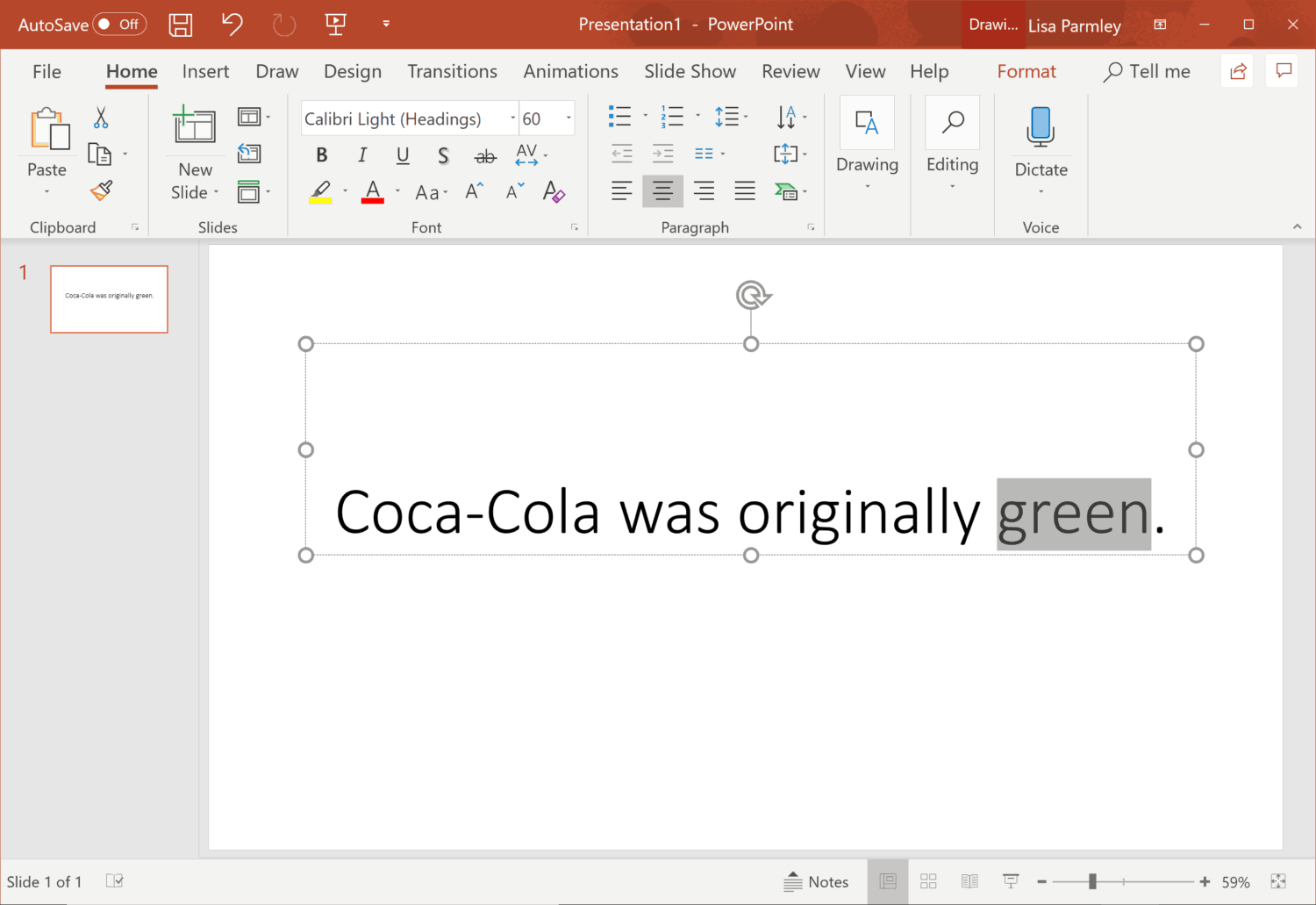Screen dimensions: 1316x905
Task: Open the bullets style dropdown
Action: tap(646, 116)
